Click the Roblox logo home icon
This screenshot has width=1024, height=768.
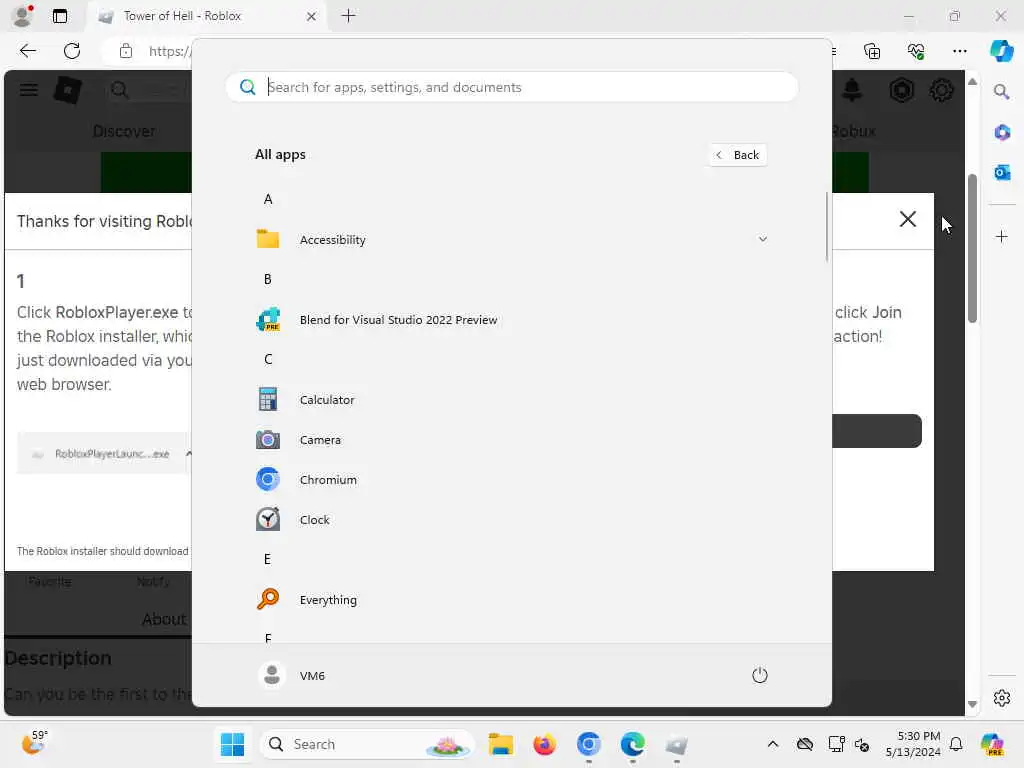(68, 90)
